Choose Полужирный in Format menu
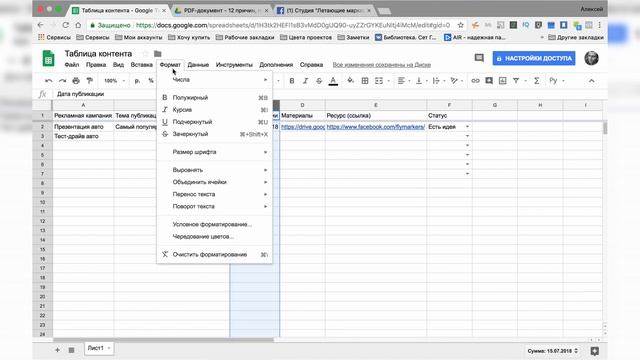This screenshot has width=640, height=360. tap(215, 98)
